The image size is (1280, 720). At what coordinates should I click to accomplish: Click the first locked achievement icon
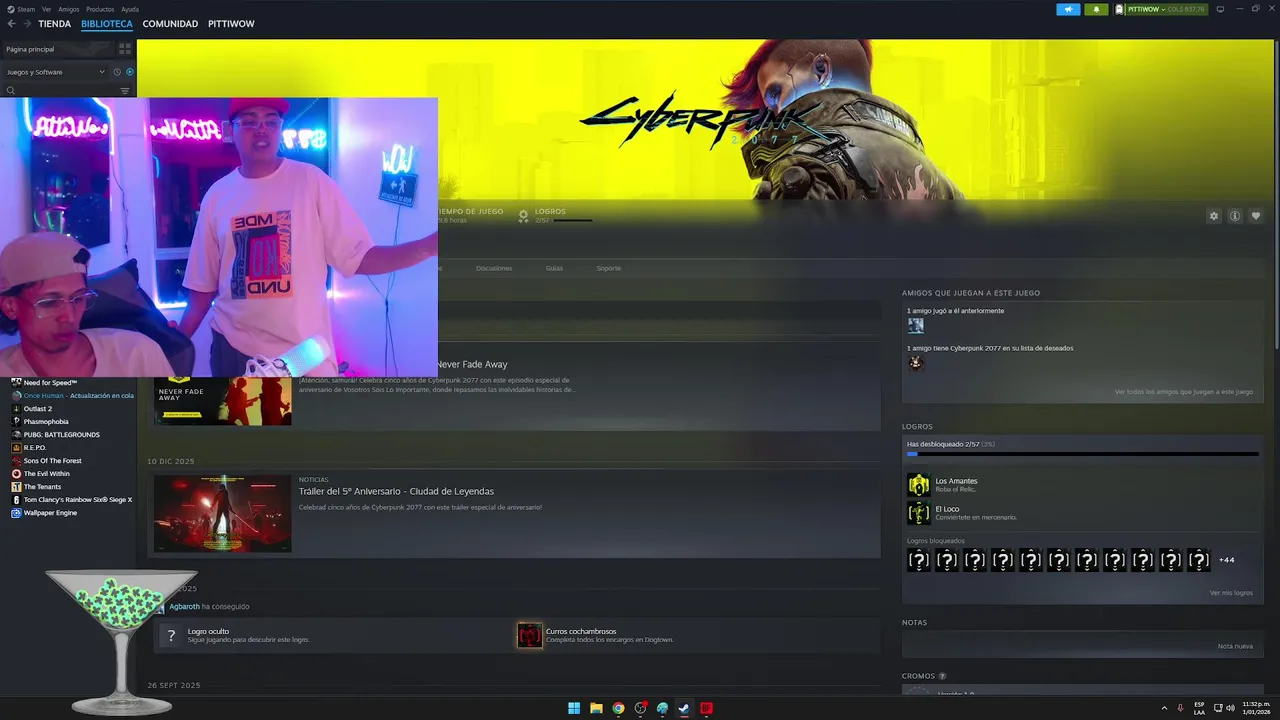coord(918,560)
